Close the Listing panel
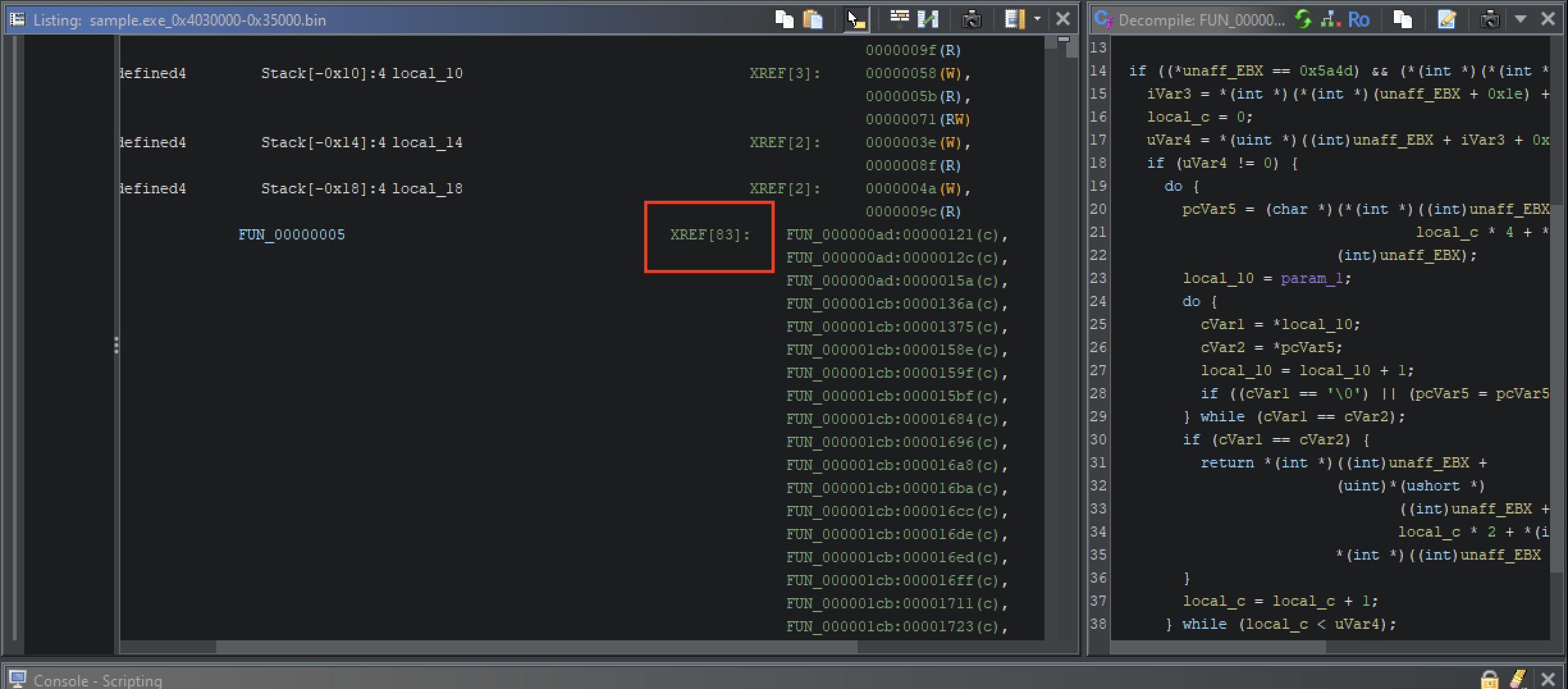Screen dimensions: 1568x689 point(1062,19)
